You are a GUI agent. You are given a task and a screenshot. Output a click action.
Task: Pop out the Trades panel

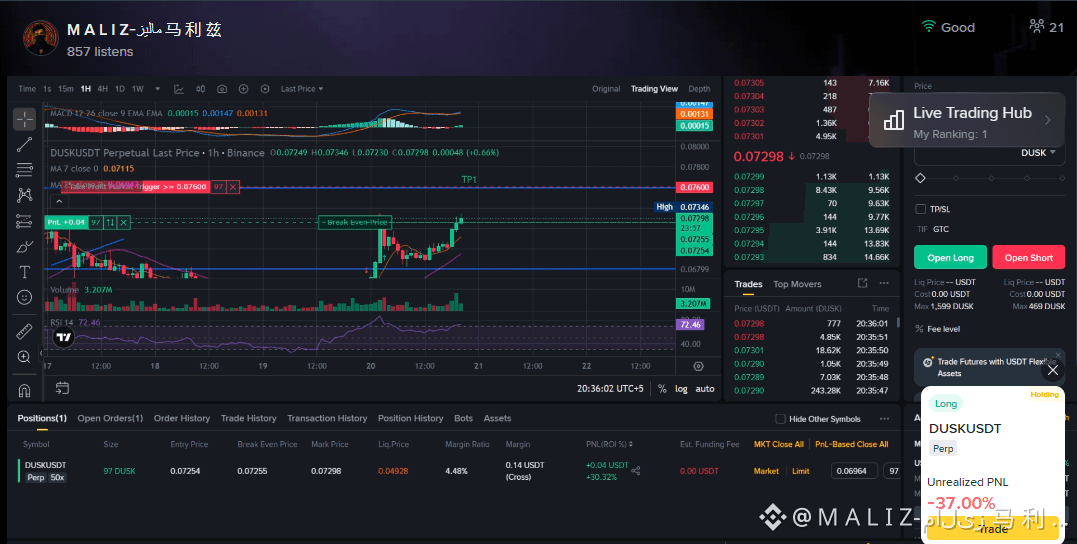pyautogui.click(x=863, y=283)
